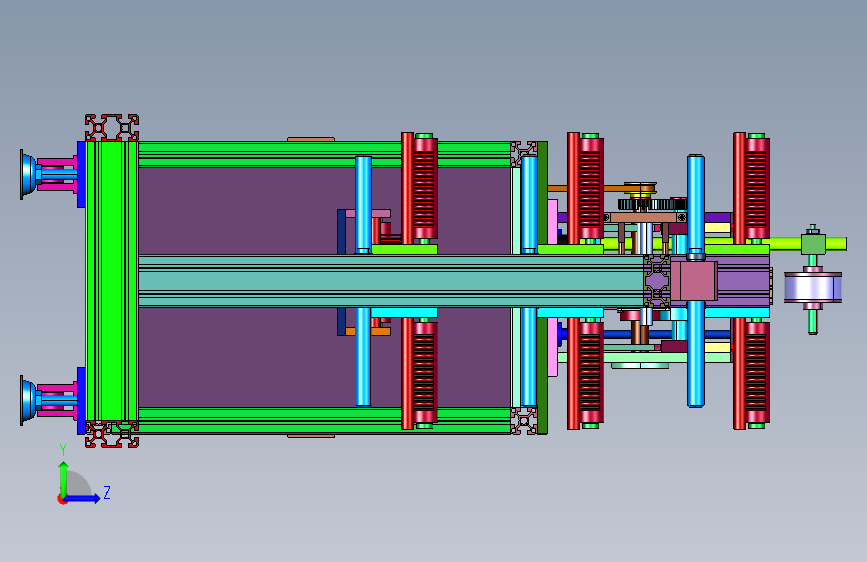
Task: Pick the orange bracket under the teal beam
Action: tap(368, 332)
